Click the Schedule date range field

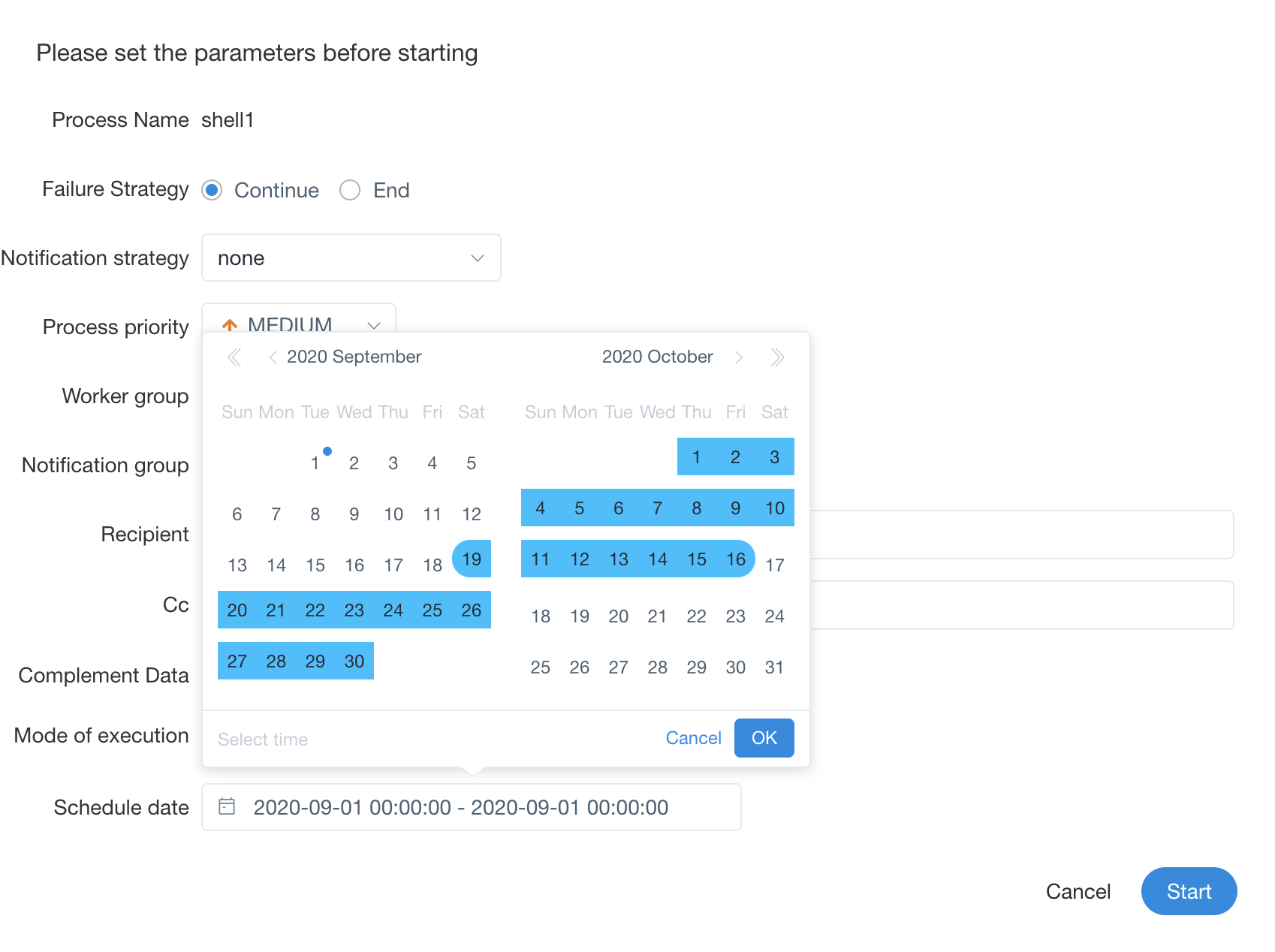(471, 807)
